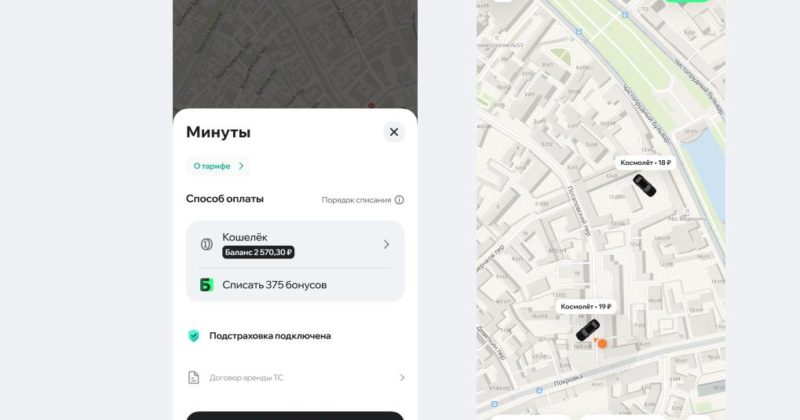Click the green Б bonus icon
The image size is (800, 420).
pyautogui.click(x=207, y=285)
